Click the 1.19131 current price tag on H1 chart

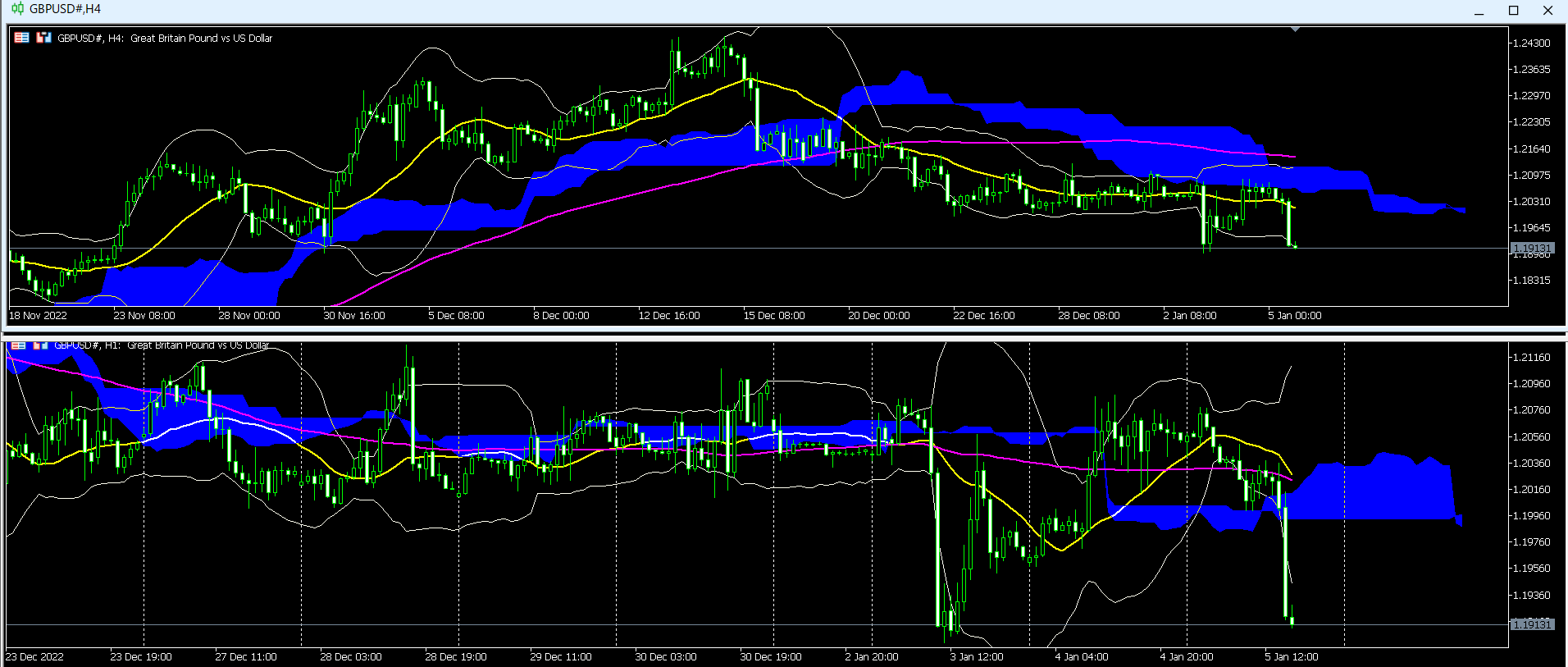coord(1532,624)
